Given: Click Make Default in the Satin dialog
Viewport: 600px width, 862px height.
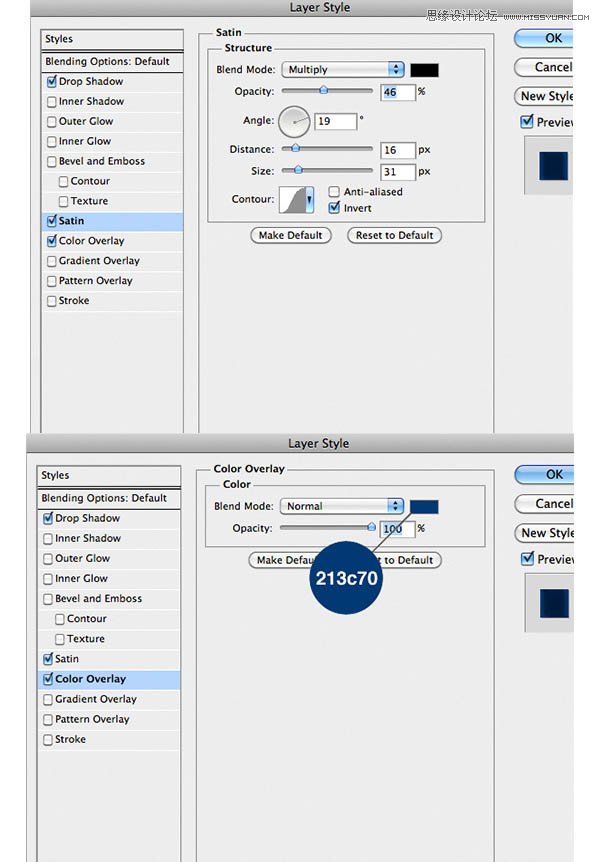Looking at the screenshot, I should click(291, 235).
